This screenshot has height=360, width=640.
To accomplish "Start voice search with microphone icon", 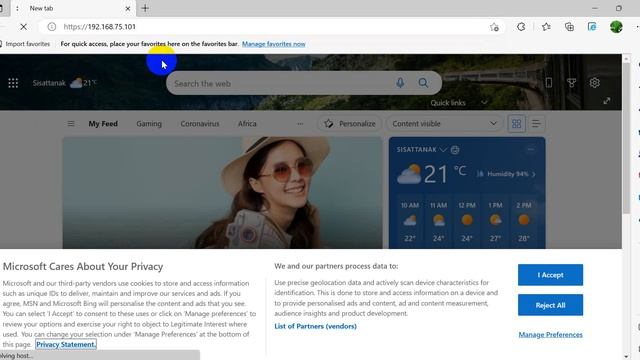I will (x=400, y=83).
